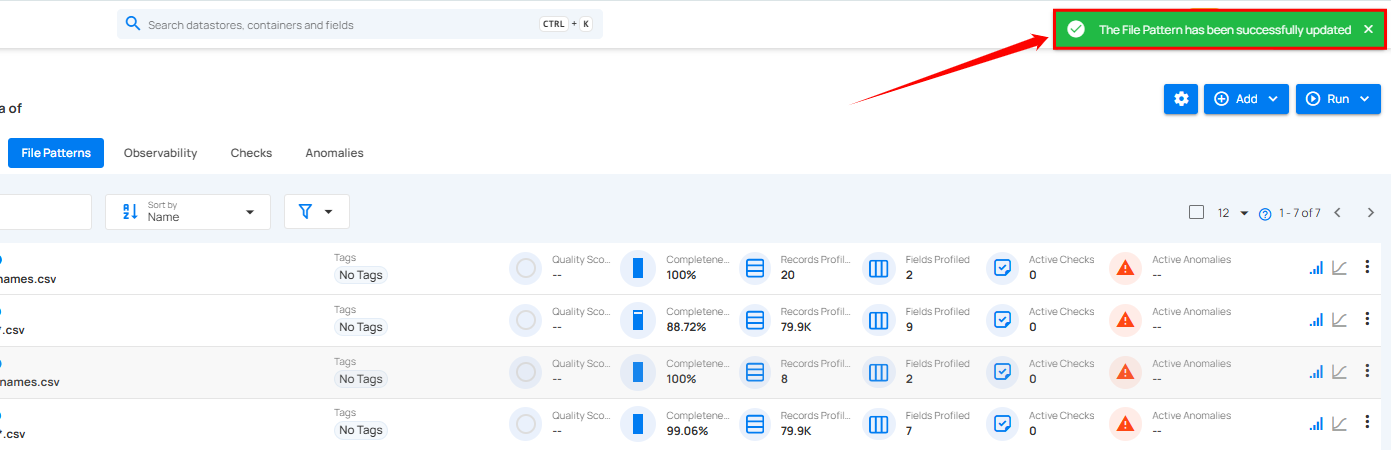
Task: Click the Add button
Action: tap(1246, 99)
